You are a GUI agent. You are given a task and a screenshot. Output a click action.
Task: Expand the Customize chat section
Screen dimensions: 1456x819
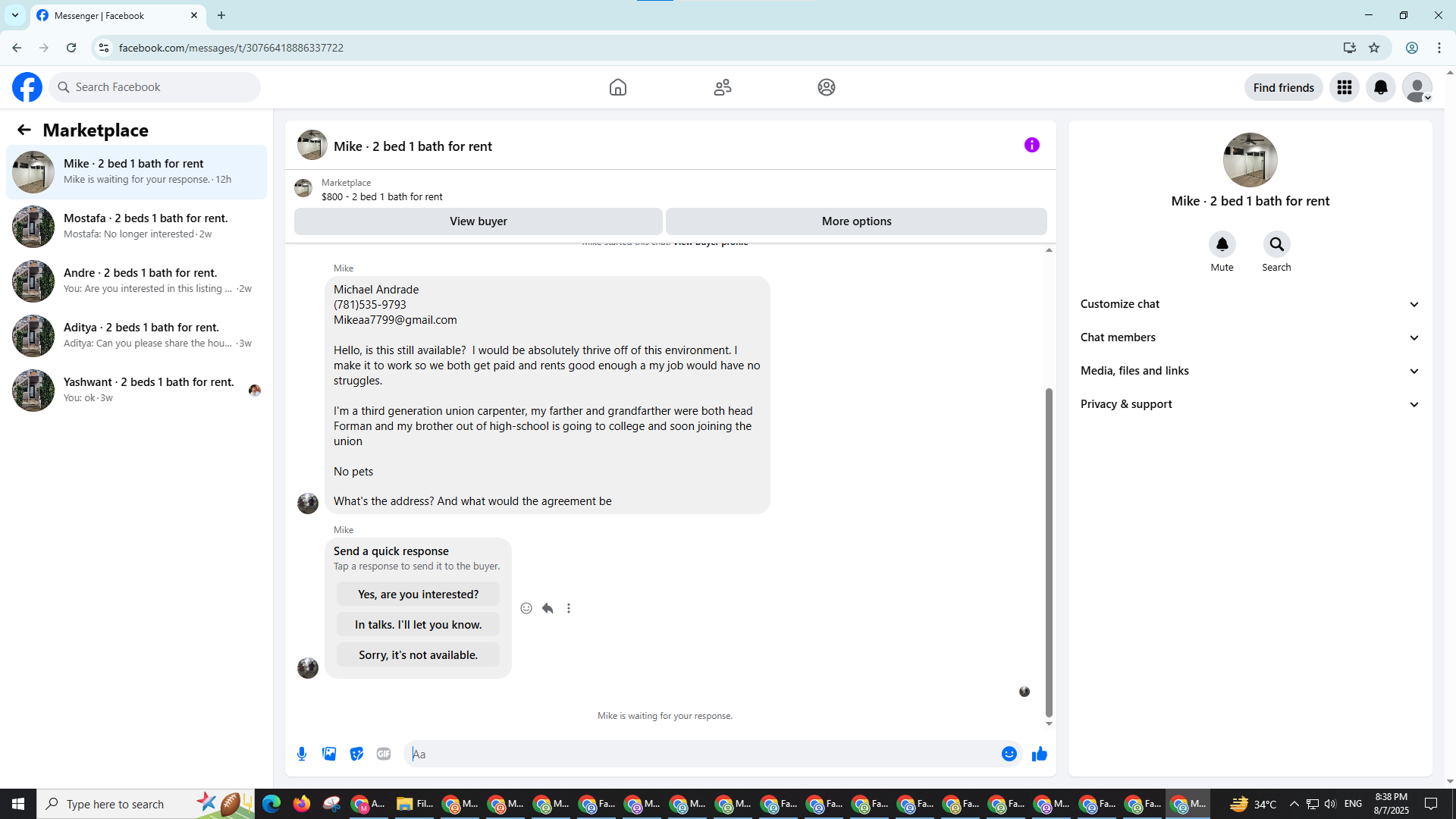[x=1250, y=304]
